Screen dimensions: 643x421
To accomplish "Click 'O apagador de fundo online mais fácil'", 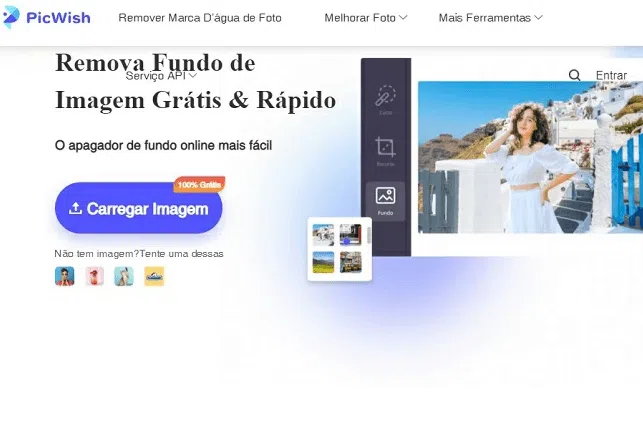I will click(163, 145).
